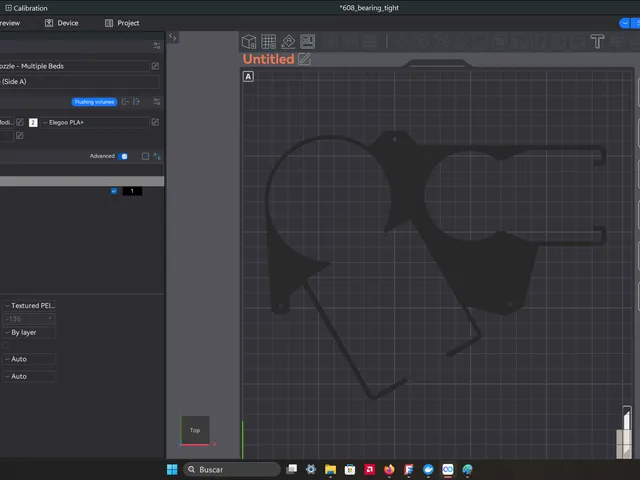The width and height of the screenshot is (640, 480).
Task: Open Task View on the taskbar
Action: (x=291, y=469)
